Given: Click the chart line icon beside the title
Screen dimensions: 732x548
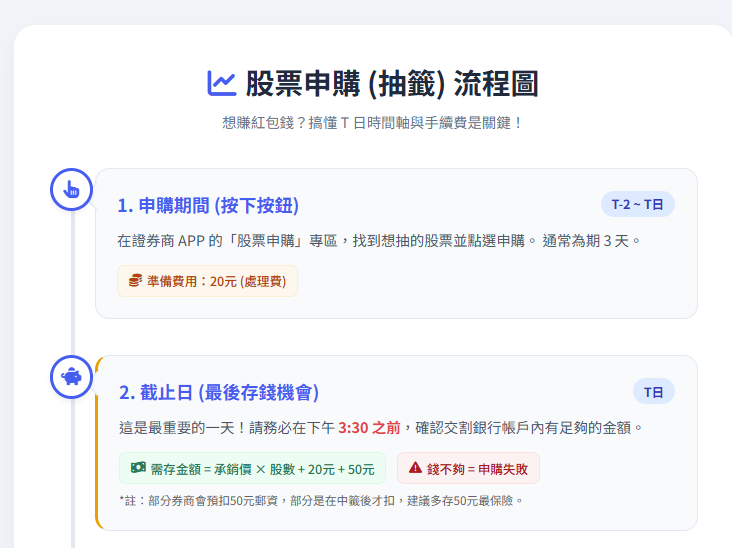Looking at the screenshot, I should [221, 83].
